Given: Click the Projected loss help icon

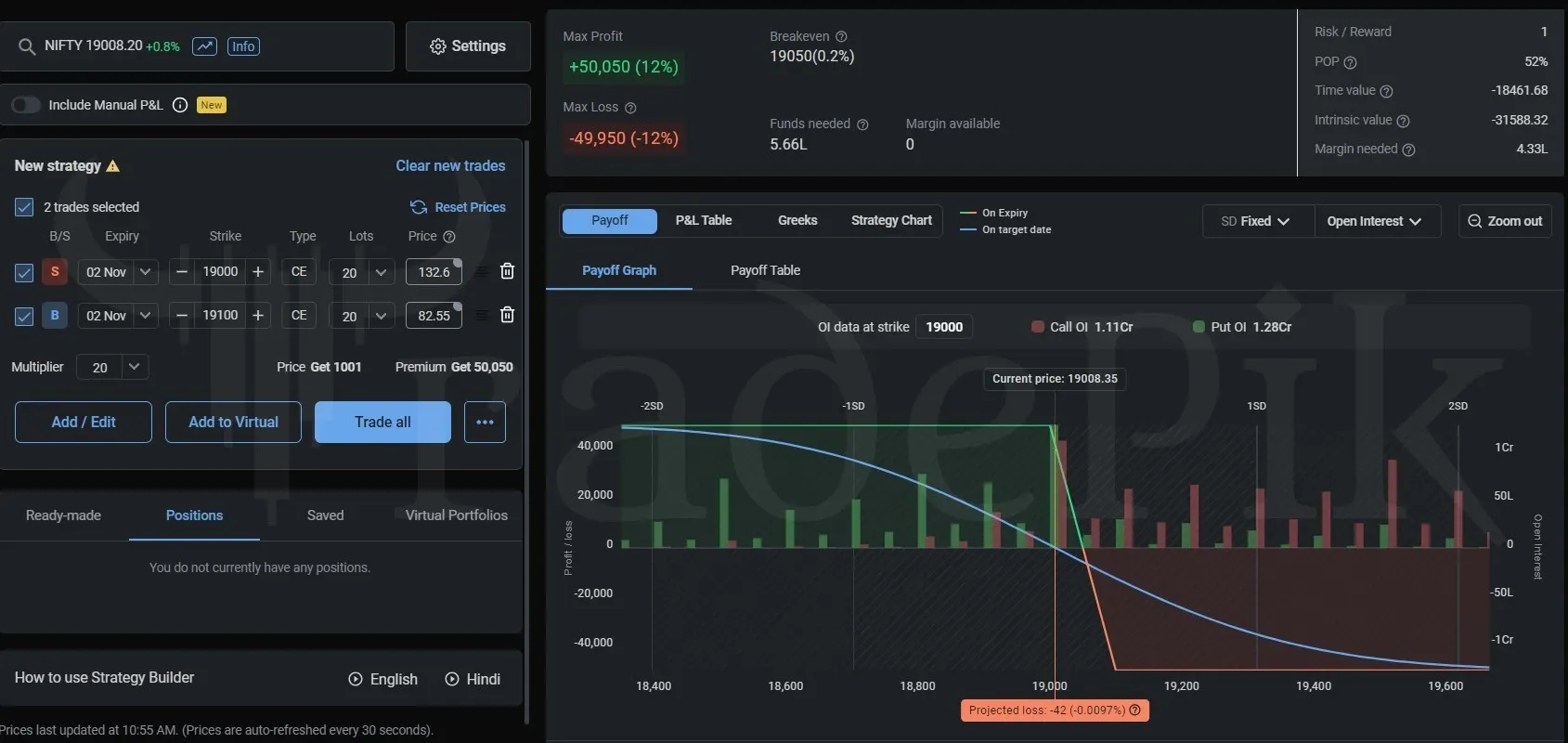Looking at the screenshot, I should [1134, 710].
